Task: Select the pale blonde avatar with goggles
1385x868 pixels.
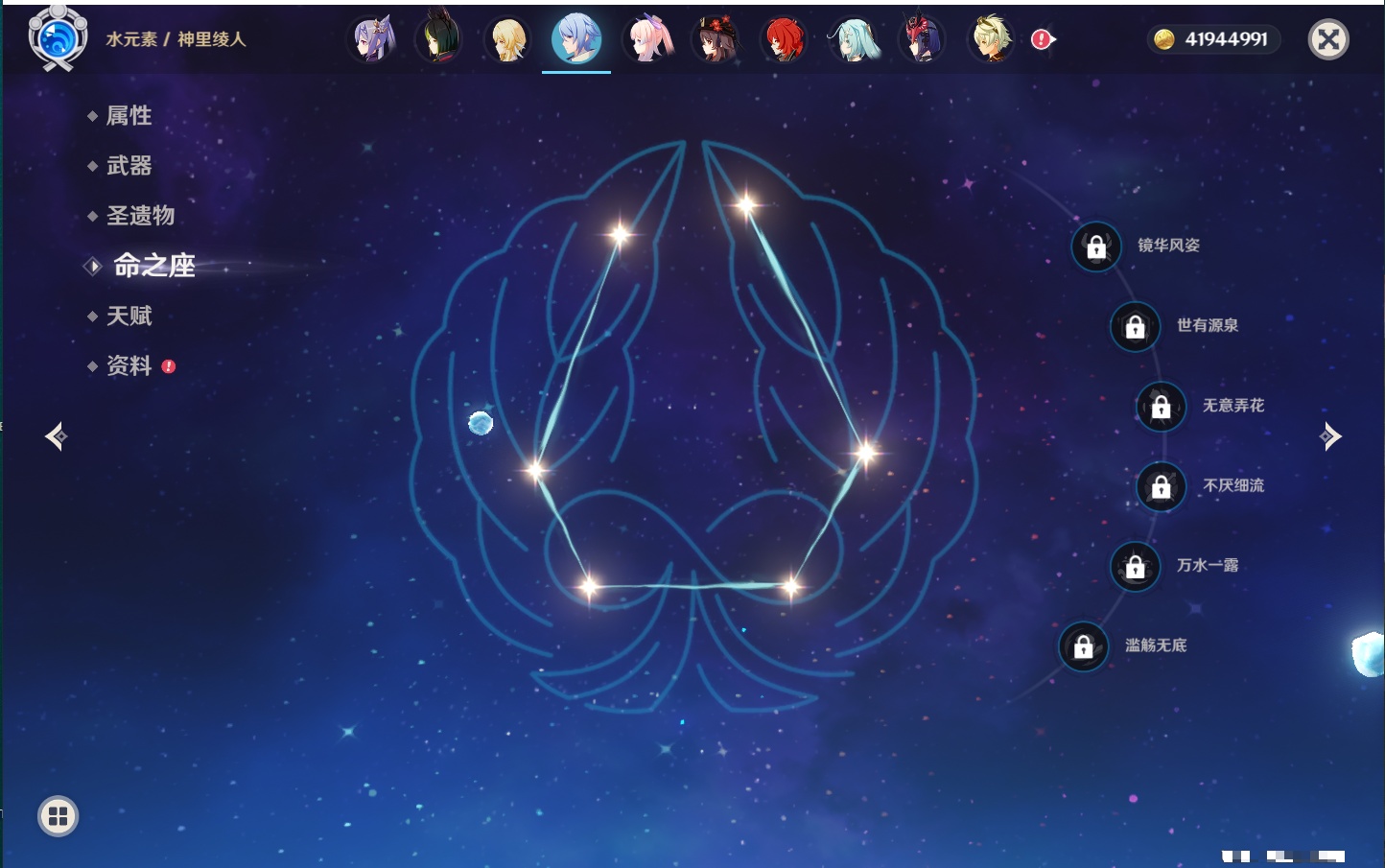Action: click(x=991, y=39)
